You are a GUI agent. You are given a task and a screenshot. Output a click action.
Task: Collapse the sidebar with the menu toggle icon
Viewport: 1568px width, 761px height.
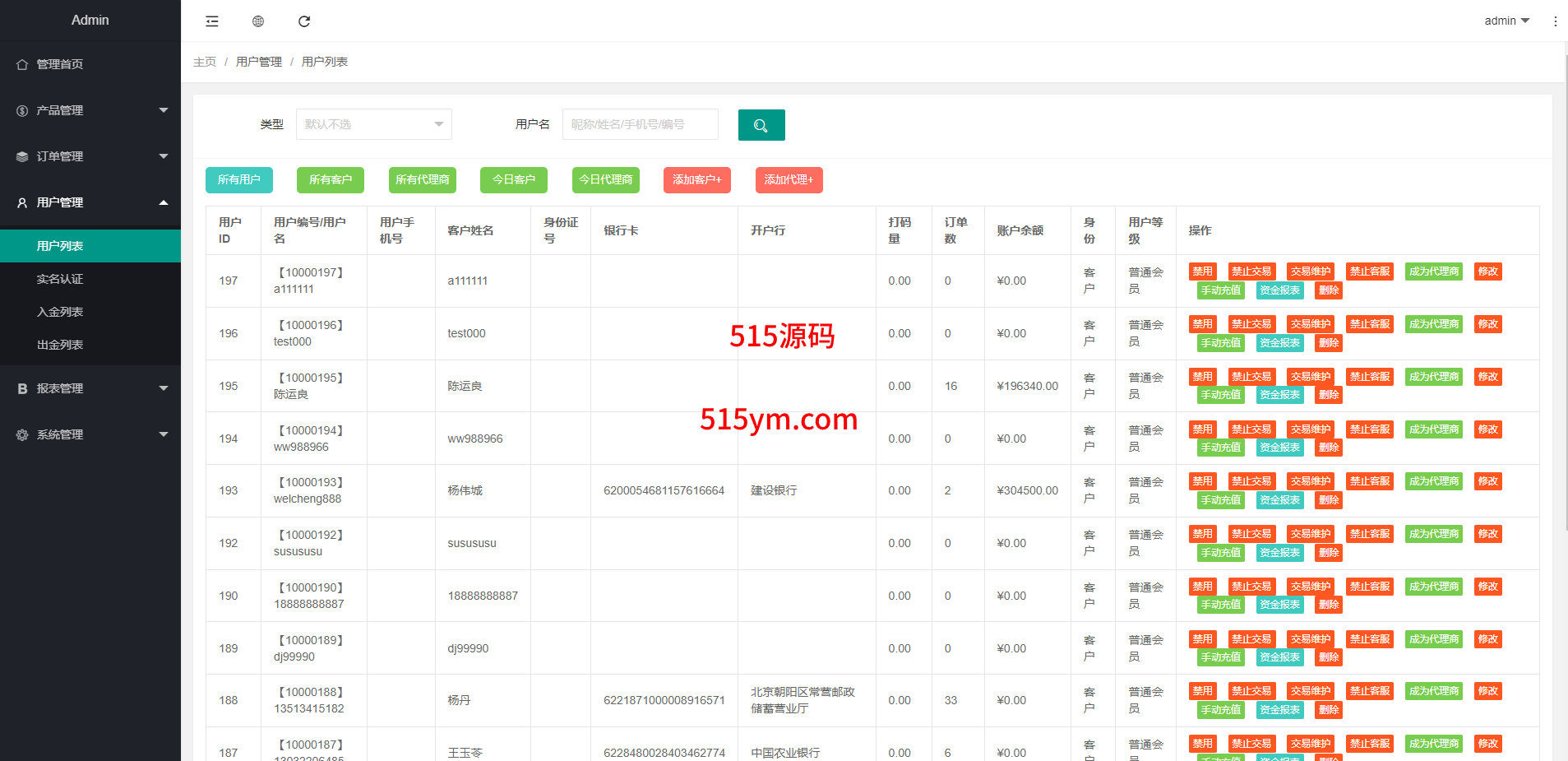click(x=212, y=21)
